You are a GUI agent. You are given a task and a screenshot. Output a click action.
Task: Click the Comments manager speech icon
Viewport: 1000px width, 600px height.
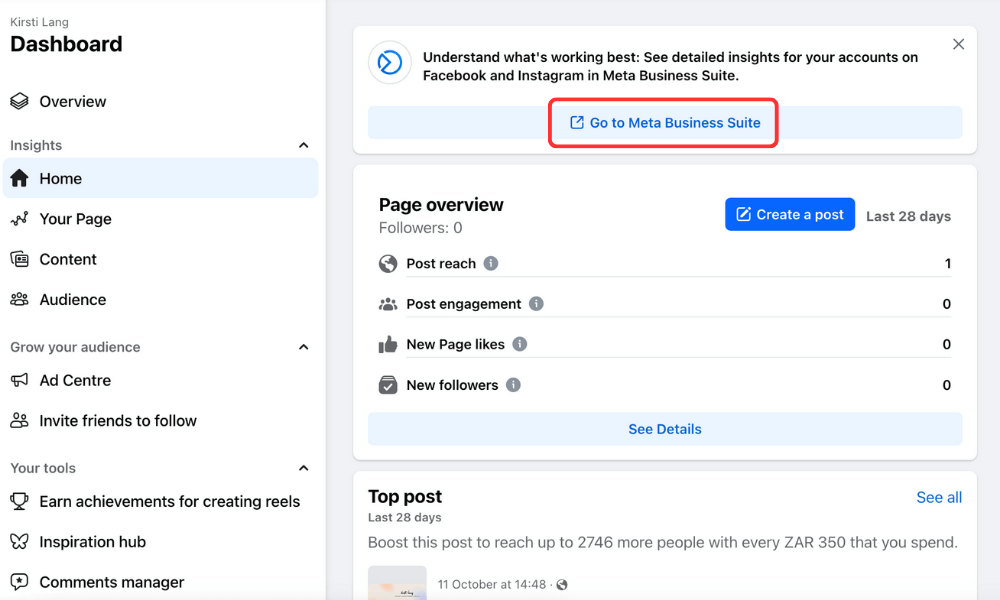pyautogui.click(x=19, y=581)
